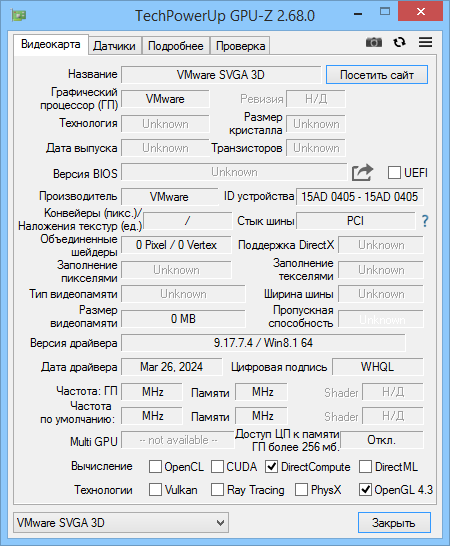The height and width of the screenshot is (546, 450).
Task: Open the Подробнее tab
Action: tap(176, 46)
